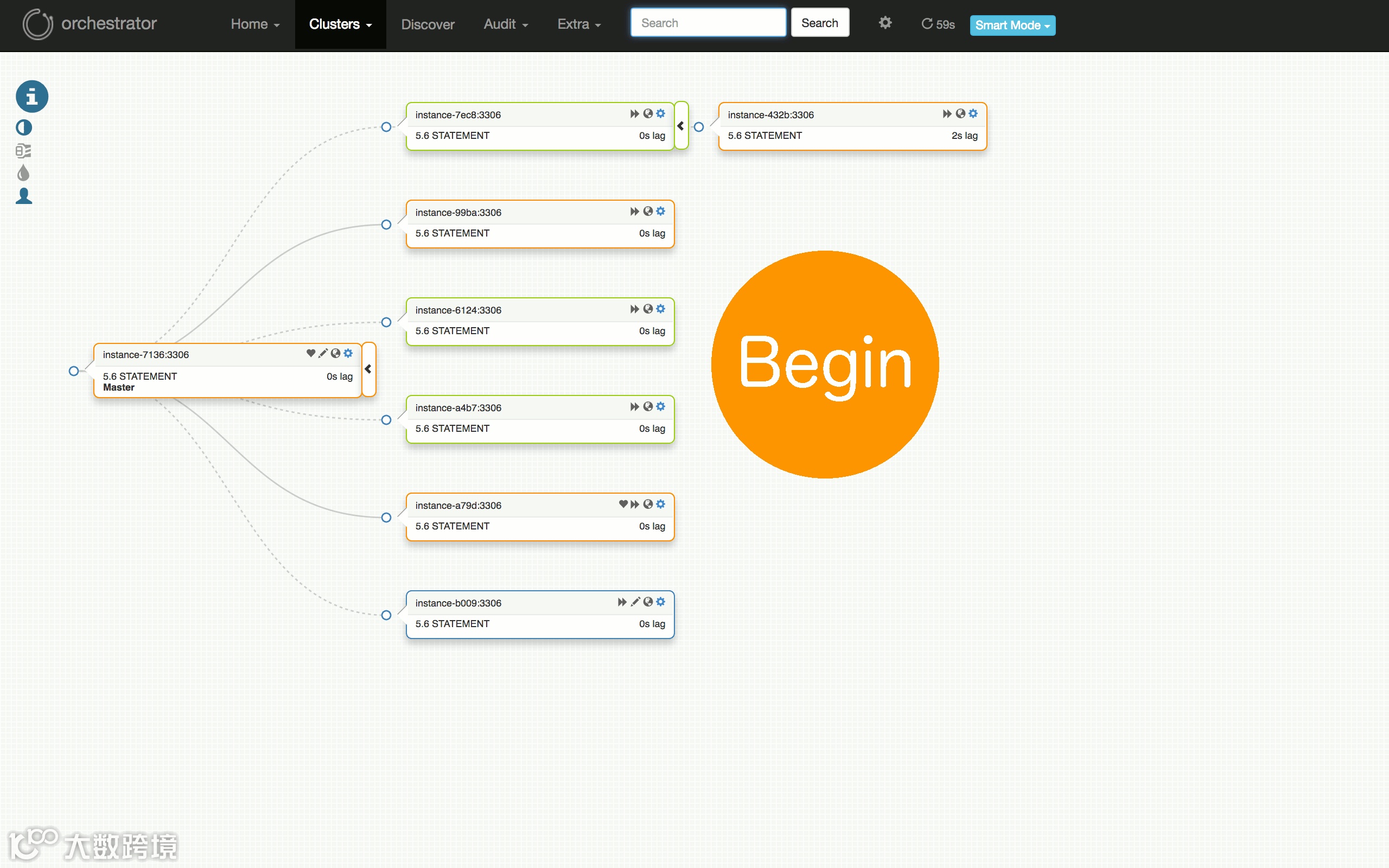1389x868 pixels.
Task: Focus the Search input field
Action: click(x=708, y=23)
